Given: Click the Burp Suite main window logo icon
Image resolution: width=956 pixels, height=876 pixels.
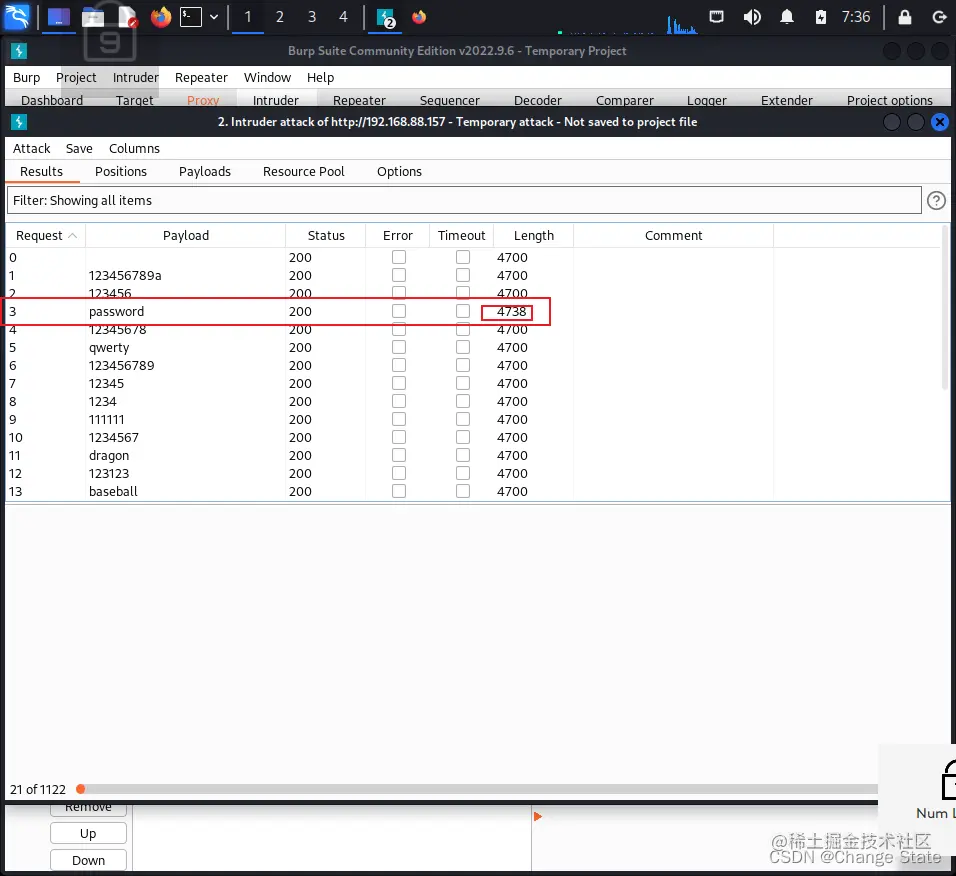Looking at the screenshot, I should tap(19, 51).
